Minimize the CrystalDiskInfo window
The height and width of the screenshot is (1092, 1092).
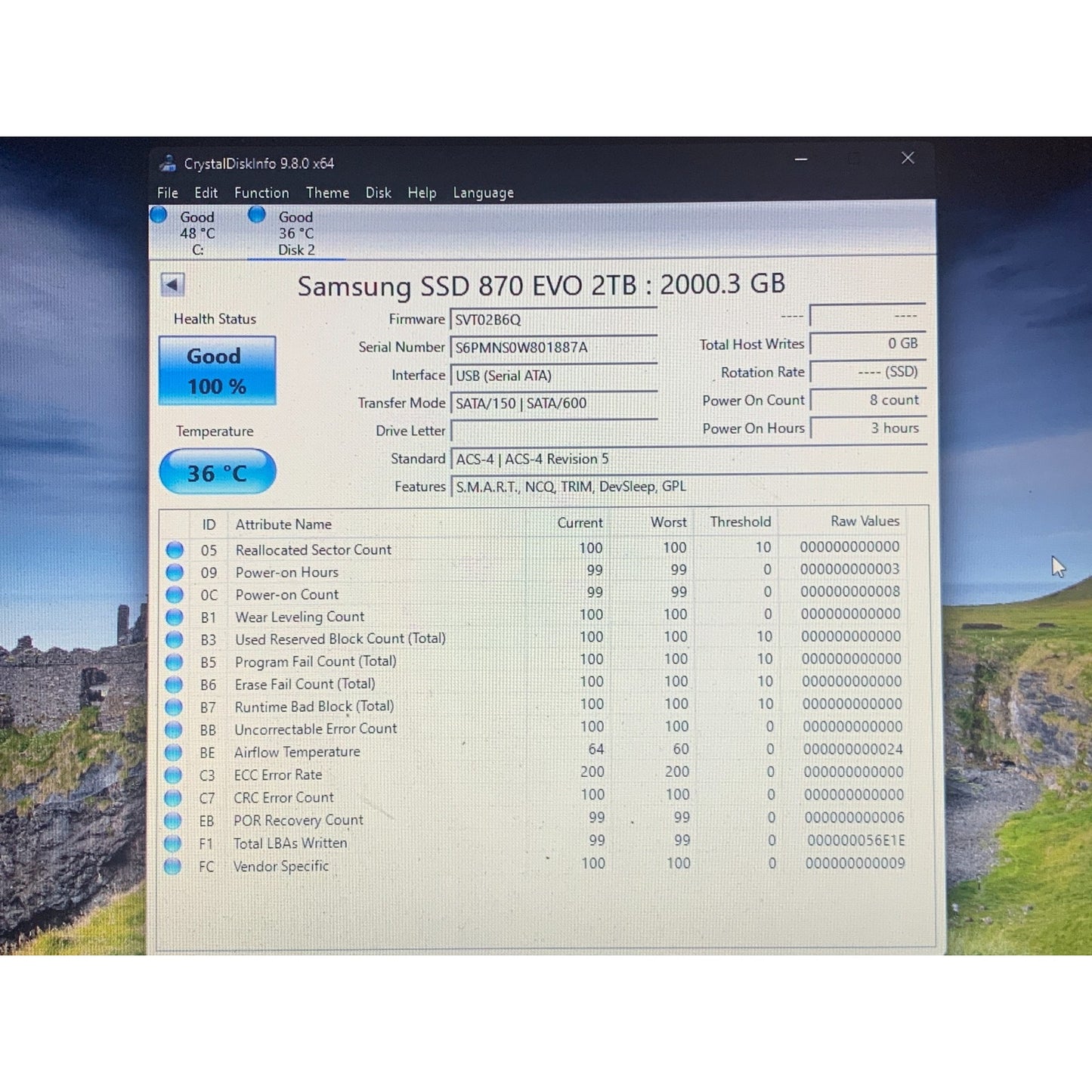pyautogui.click(x=801, y=159)
